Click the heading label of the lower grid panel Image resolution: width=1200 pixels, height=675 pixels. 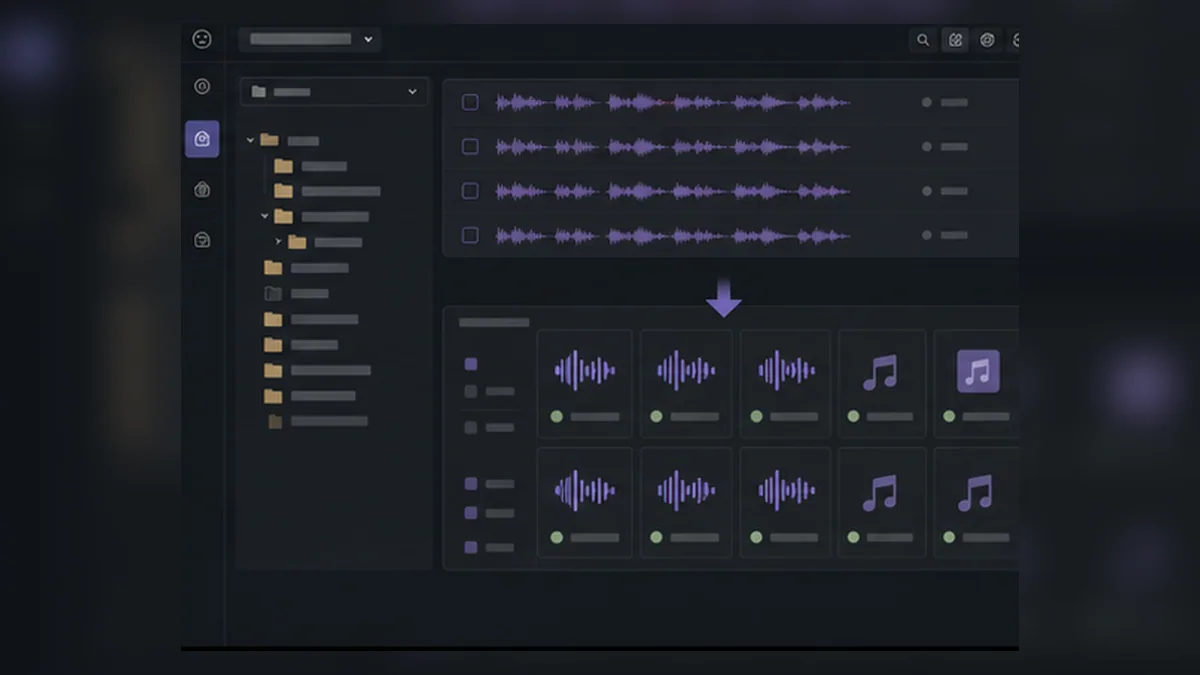[494, 322]
